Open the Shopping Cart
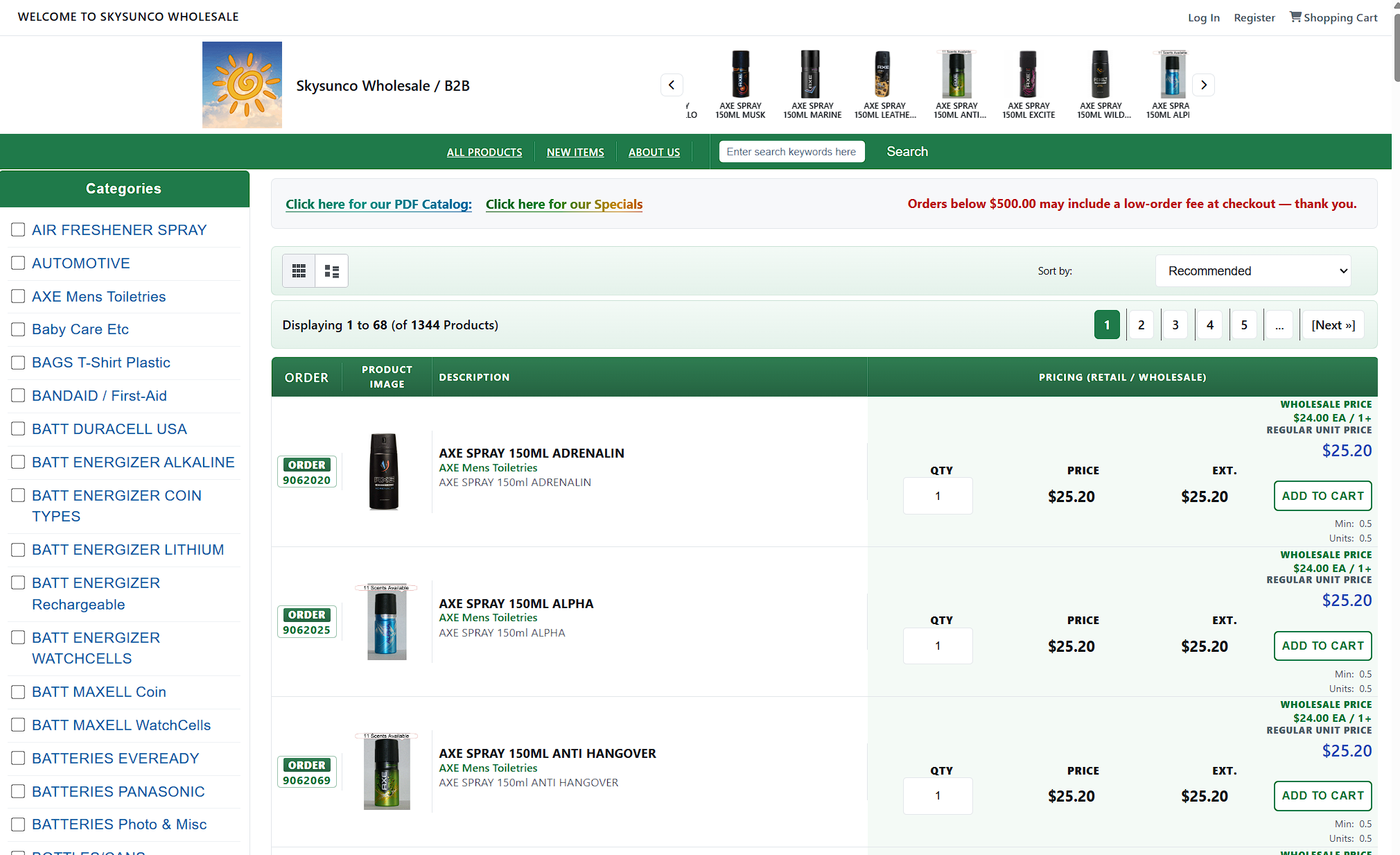1400x855 pixels. point(1333,17)
